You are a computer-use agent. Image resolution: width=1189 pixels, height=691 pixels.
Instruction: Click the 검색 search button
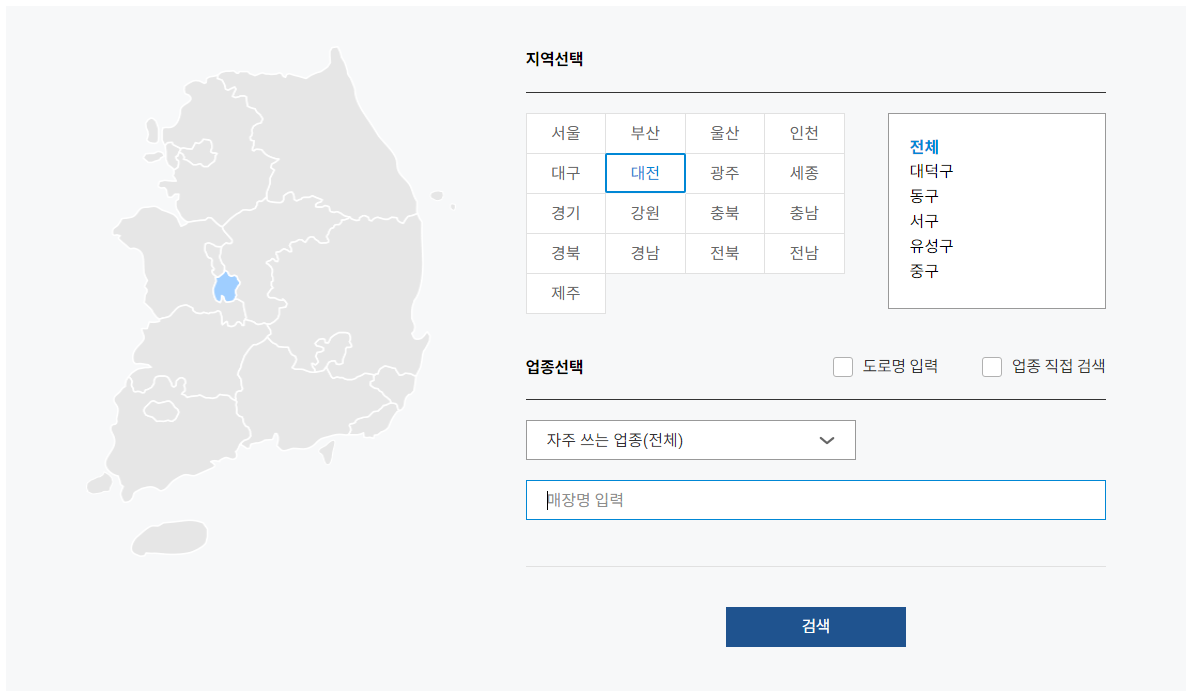coord(816,627)
